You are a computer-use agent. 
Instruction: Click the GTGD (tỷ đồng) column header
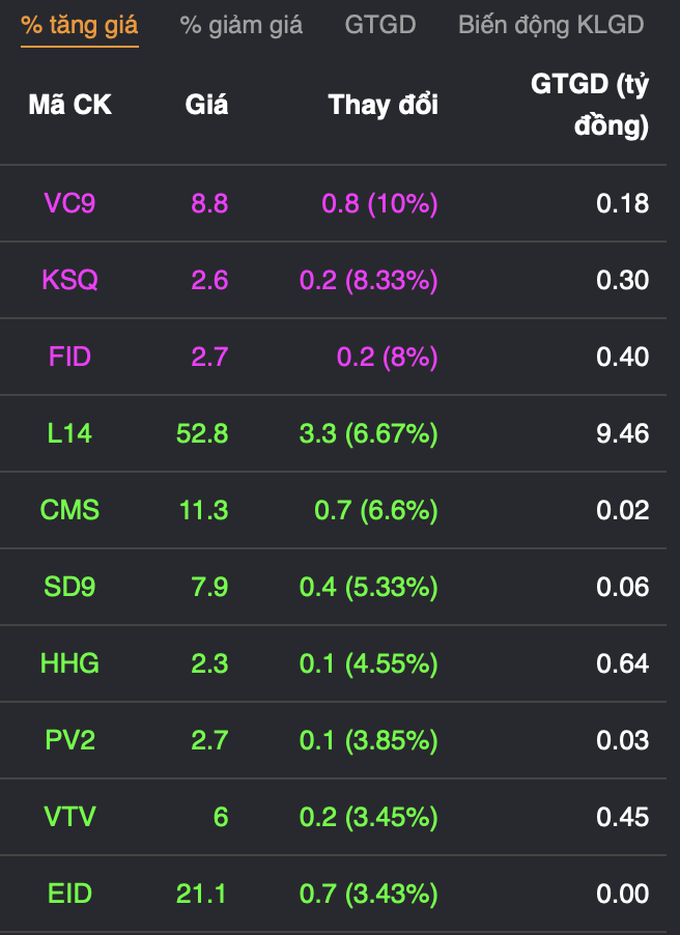pyautogui.click(x=589, y=105)
